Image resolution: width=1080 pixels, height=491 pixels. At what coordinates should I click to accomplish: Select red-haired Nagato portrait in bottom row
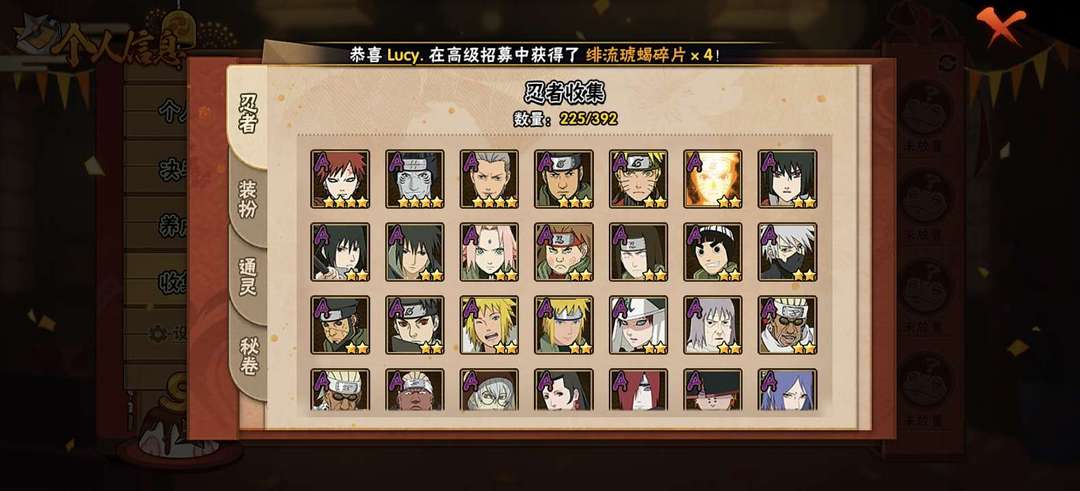pos(638,390)
